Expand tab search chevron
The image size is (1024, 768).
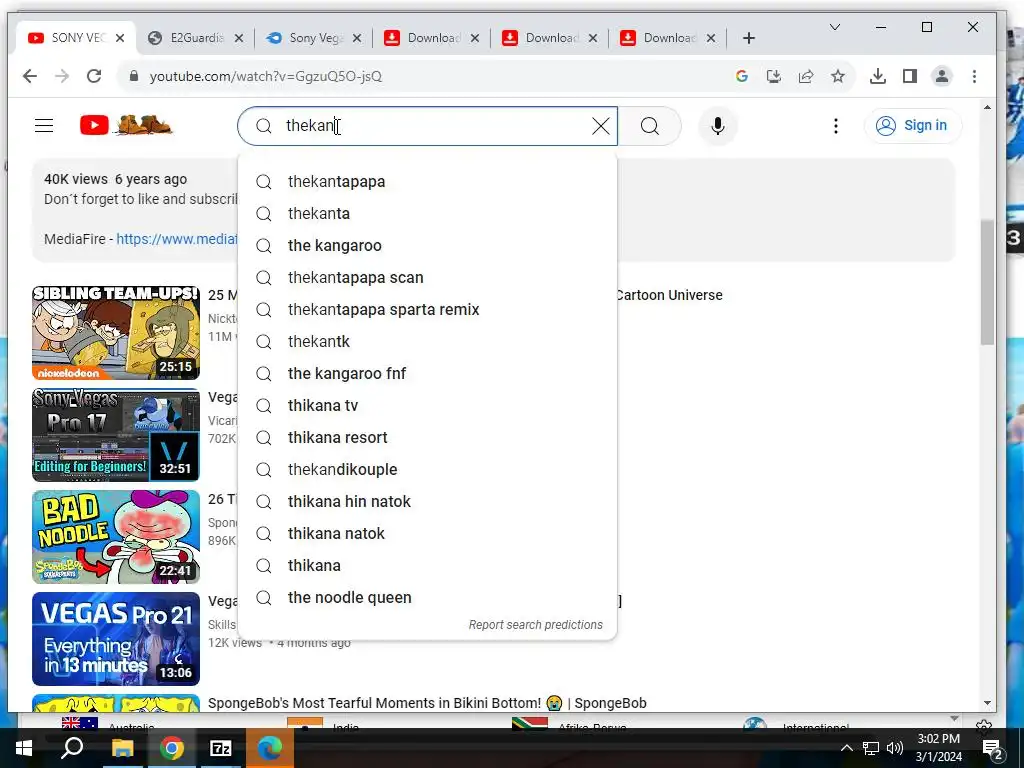click(x=835, y=27)
